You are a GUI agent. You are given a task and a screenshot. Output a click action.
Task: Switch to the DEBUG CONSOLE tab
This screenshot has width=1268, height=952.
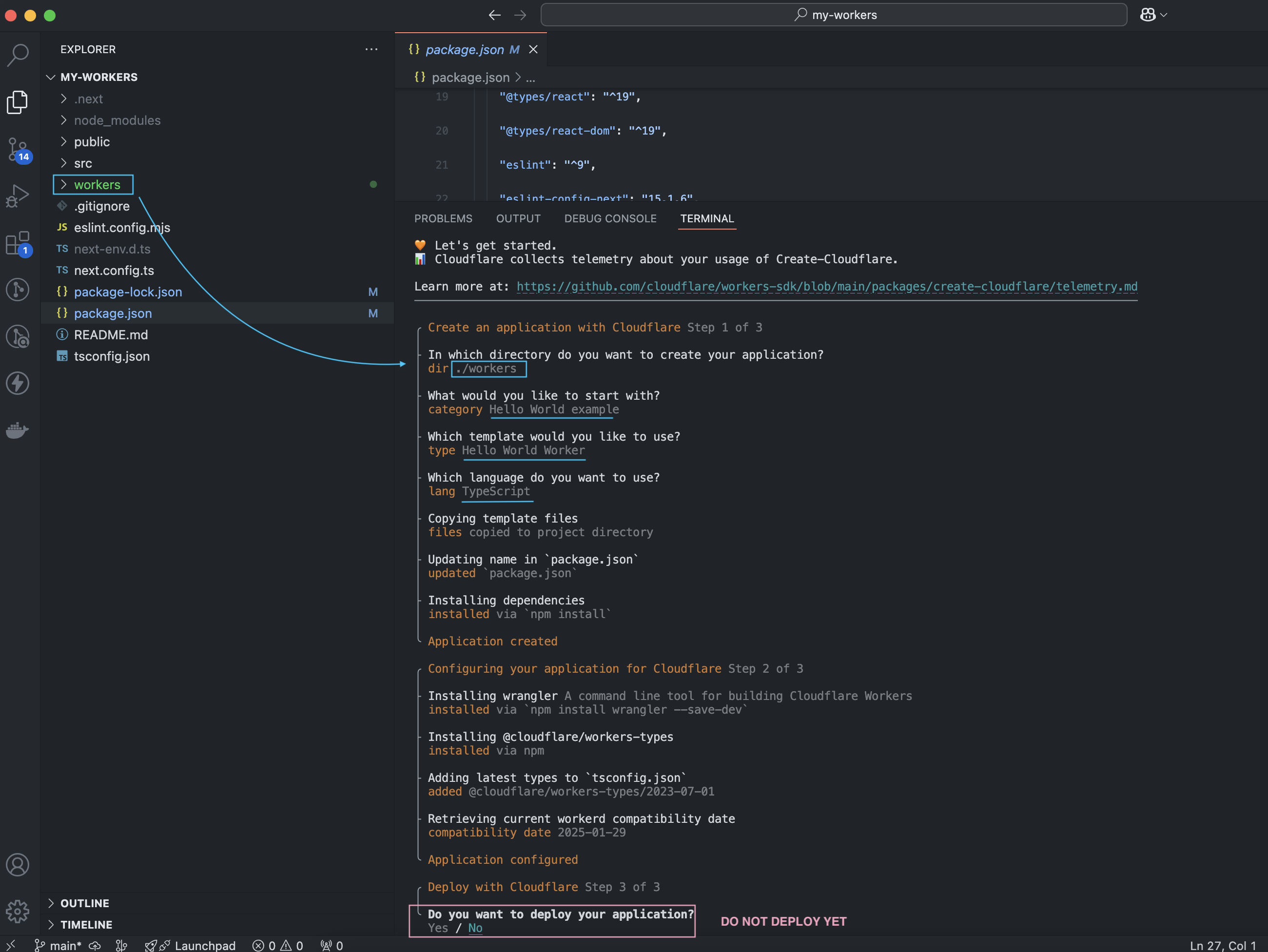tap(610, 218)
